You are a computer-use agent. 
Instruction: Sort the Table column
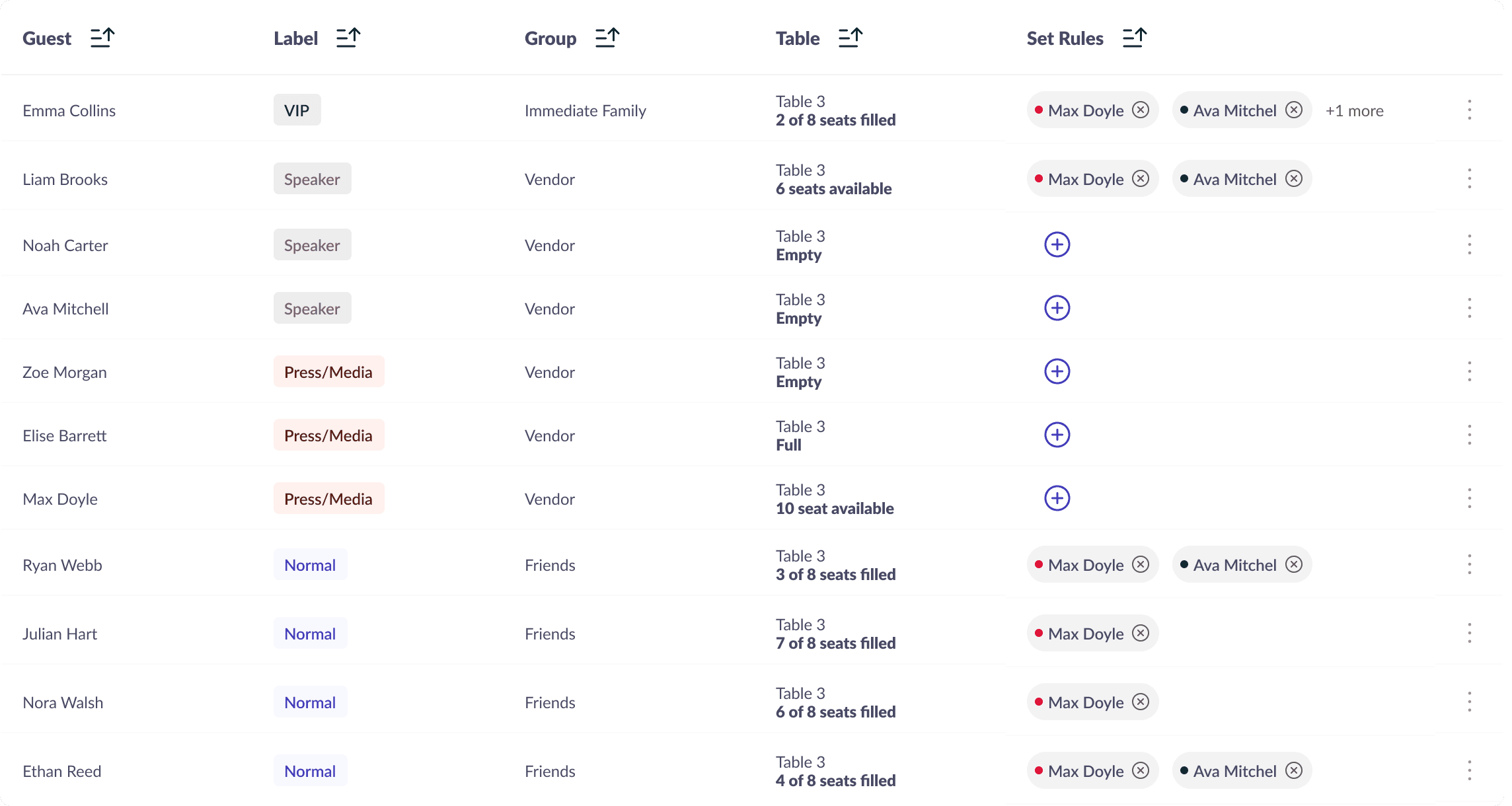(x=850, y=38)
